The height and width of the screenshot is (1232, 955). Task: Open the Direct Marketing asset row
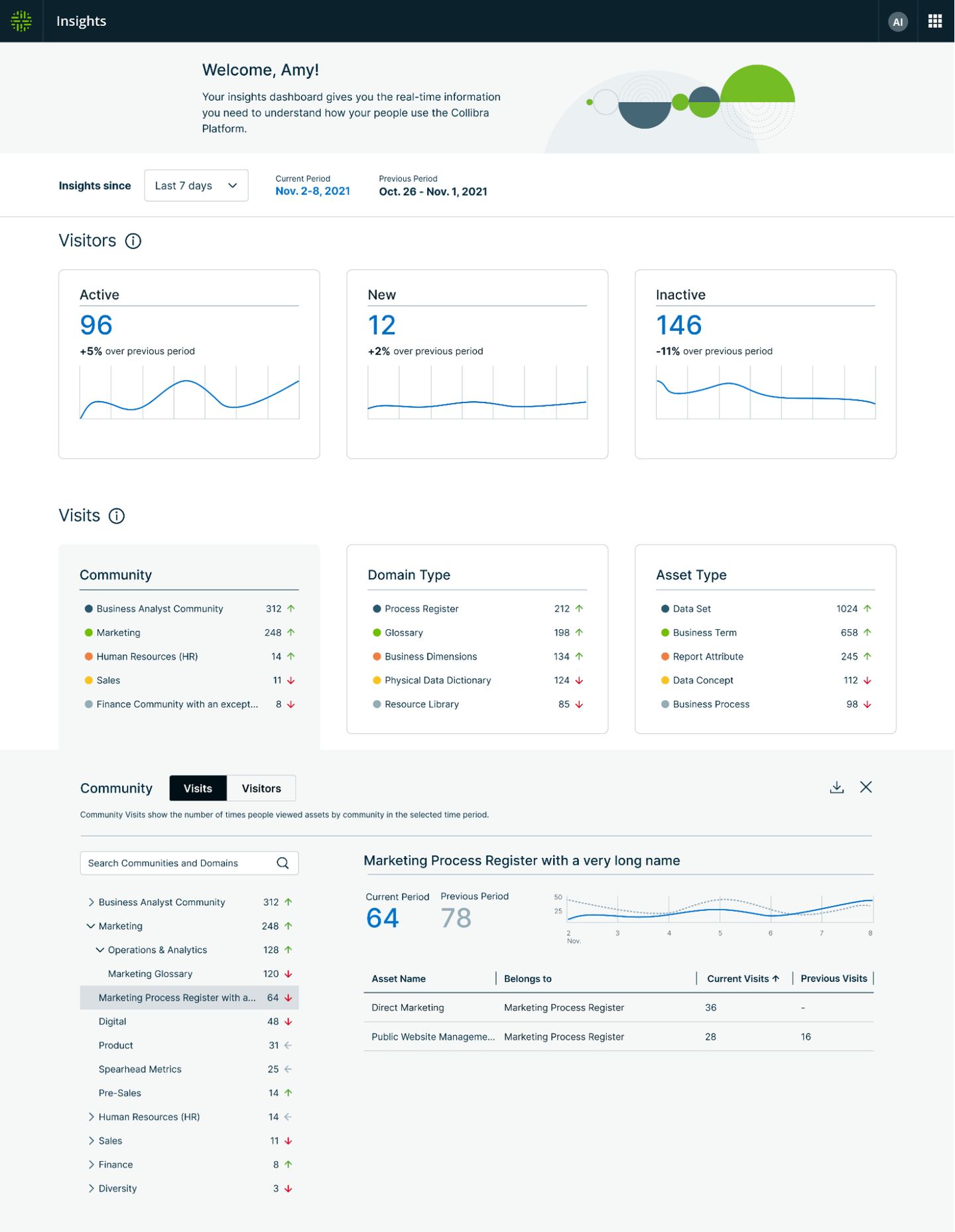[408, 1008]
